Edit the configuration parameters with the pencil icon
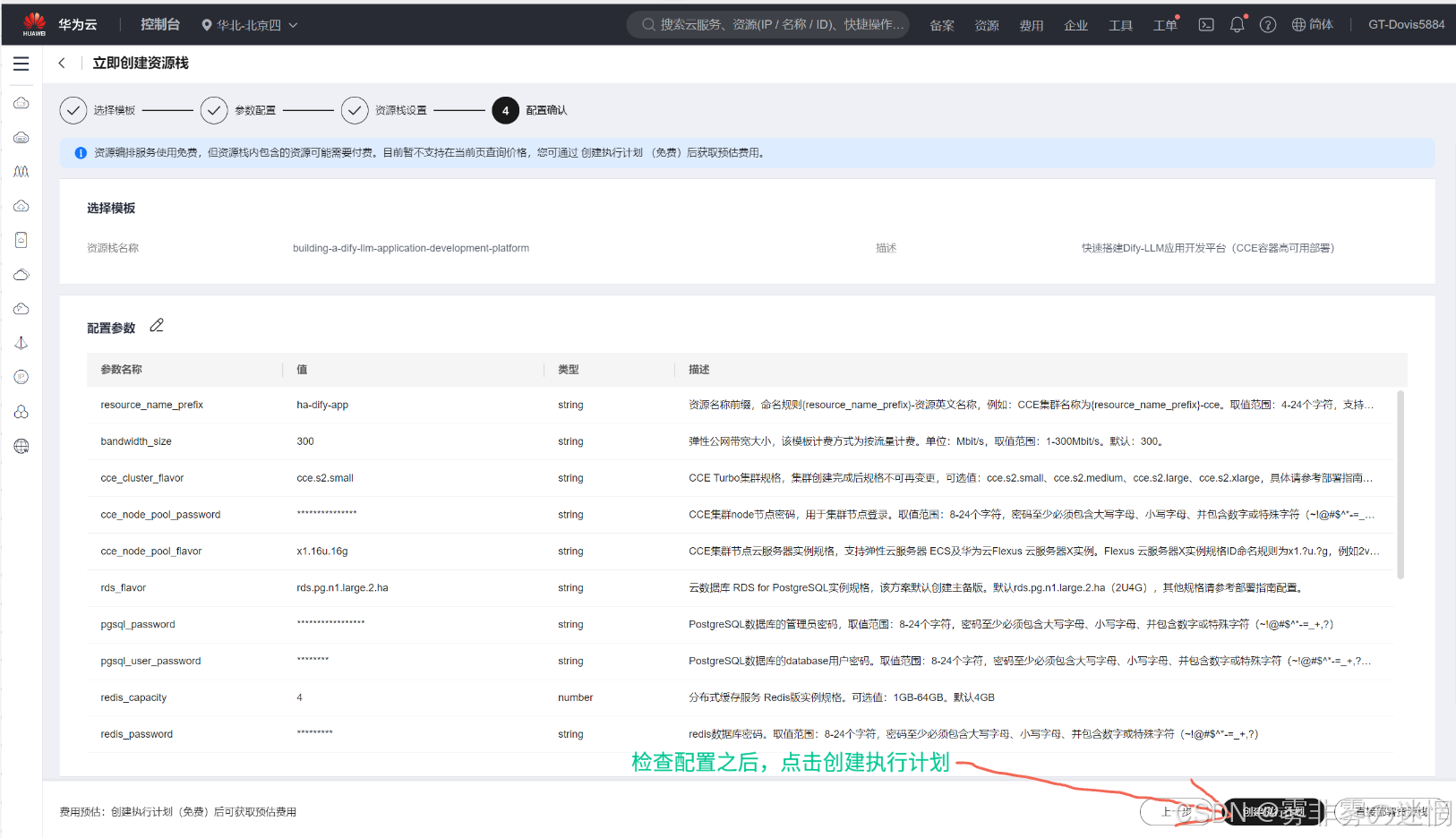The width and height of the screenshot is (1456, 838). 157,326
